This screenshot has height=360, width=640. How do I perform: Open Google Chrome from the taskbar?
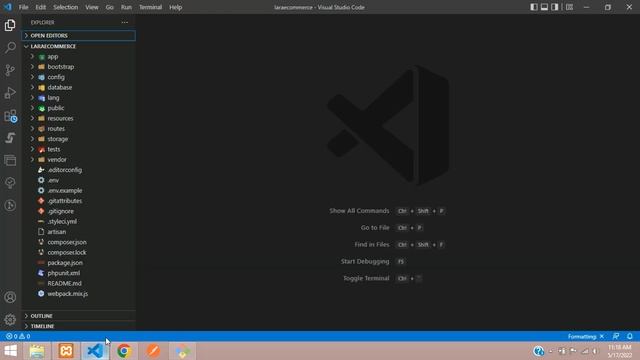pos(124,351)
